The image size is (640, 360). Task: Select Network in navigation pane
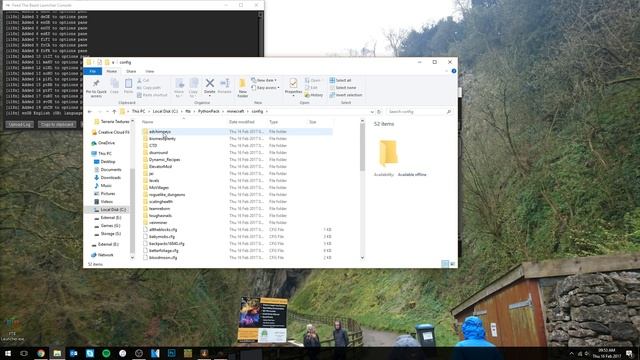tap(105, 255)
